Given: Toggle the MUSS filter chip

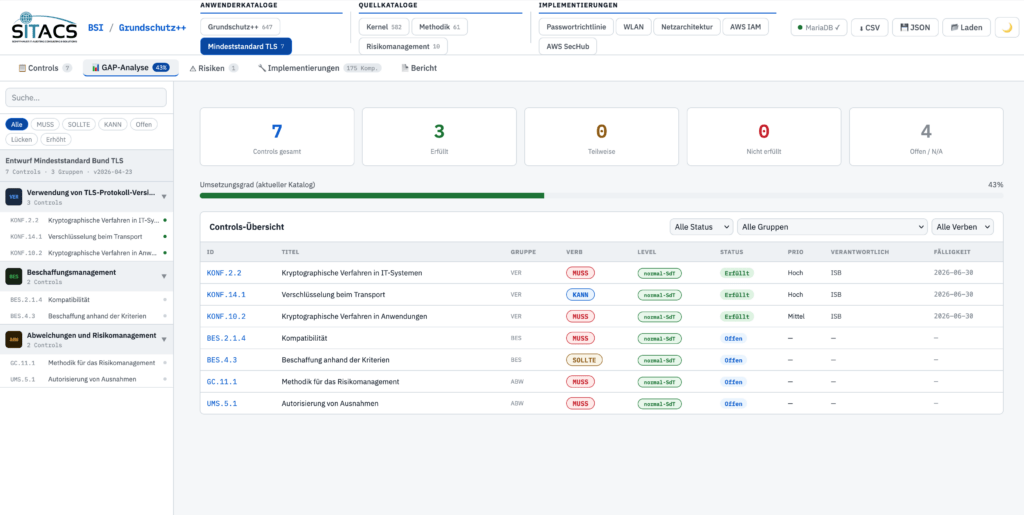Looking at the screenshot, I should [45, 124].
